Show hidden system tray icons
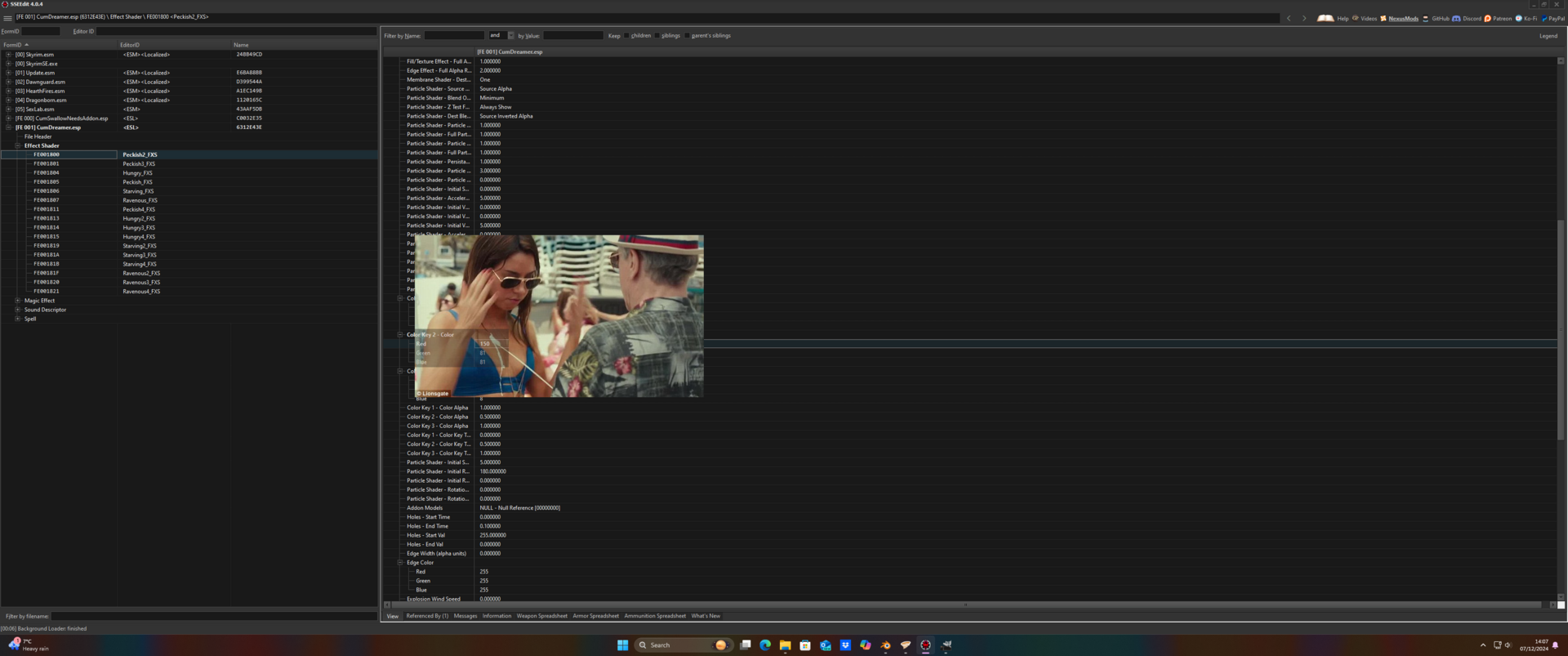Viewport: 1568px width, 656px height. [1483, 645]
